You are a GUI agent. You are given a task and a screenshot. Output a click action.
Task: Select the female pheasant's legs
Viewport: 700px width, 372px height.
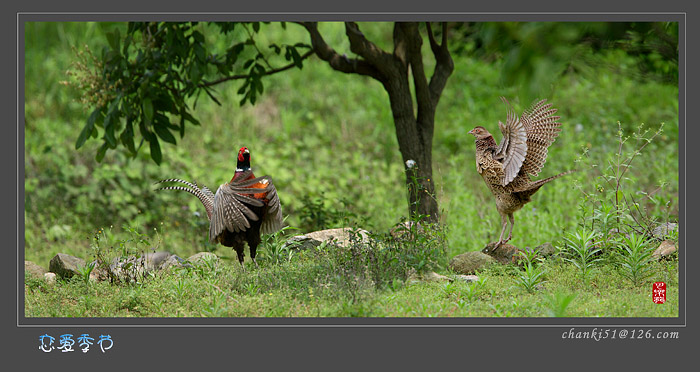pos(504,230)
